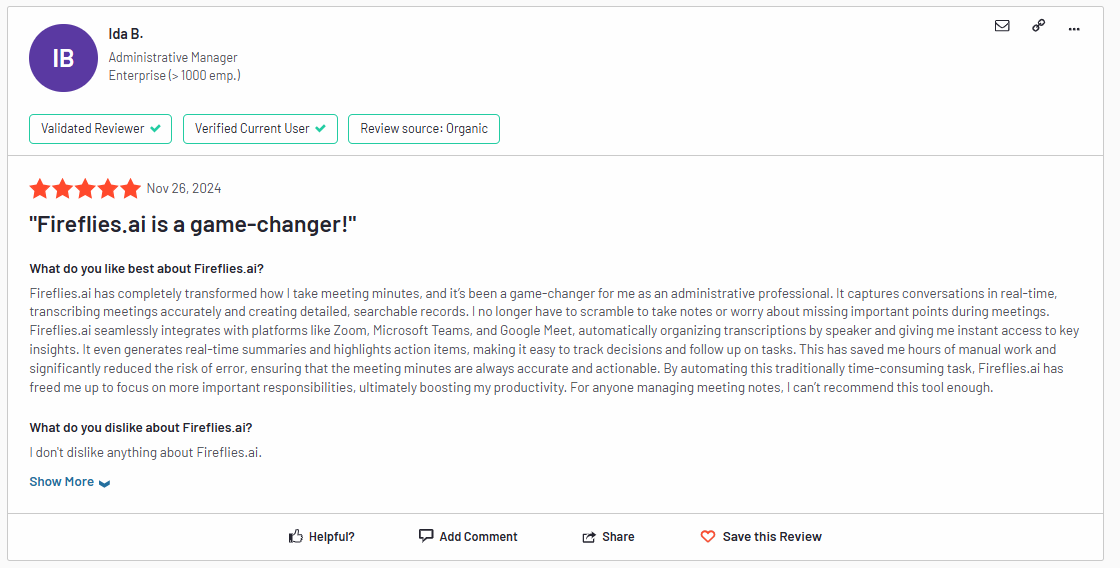Click the Enterprise (> 1000 emp.) text
Viewport: 1120px width, 568px height.
click(174, 76)
